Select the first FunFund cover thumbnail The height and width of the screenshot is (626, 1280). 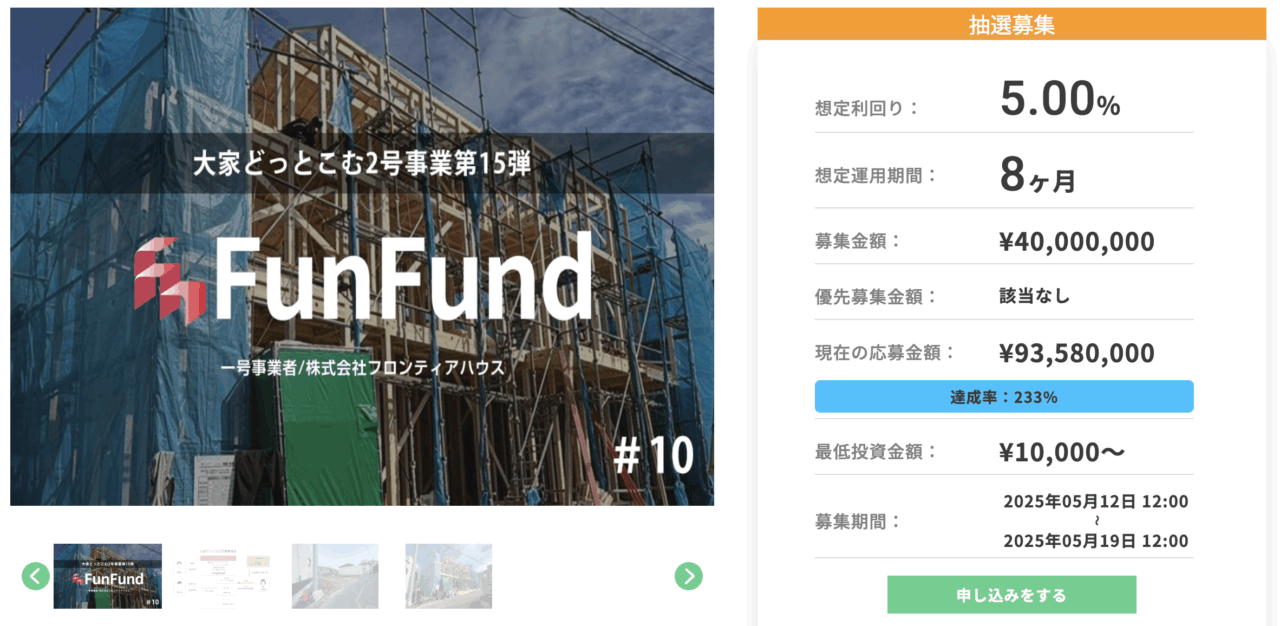(108, 576)
